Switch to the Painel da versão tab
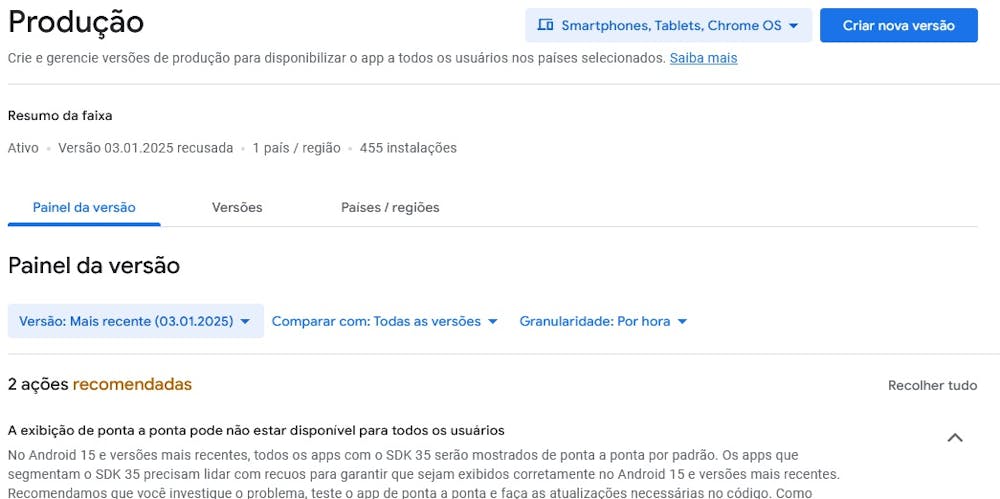The height and width of the screenshot is (499, 1000). pyautogui.click(x=84, y=207)
